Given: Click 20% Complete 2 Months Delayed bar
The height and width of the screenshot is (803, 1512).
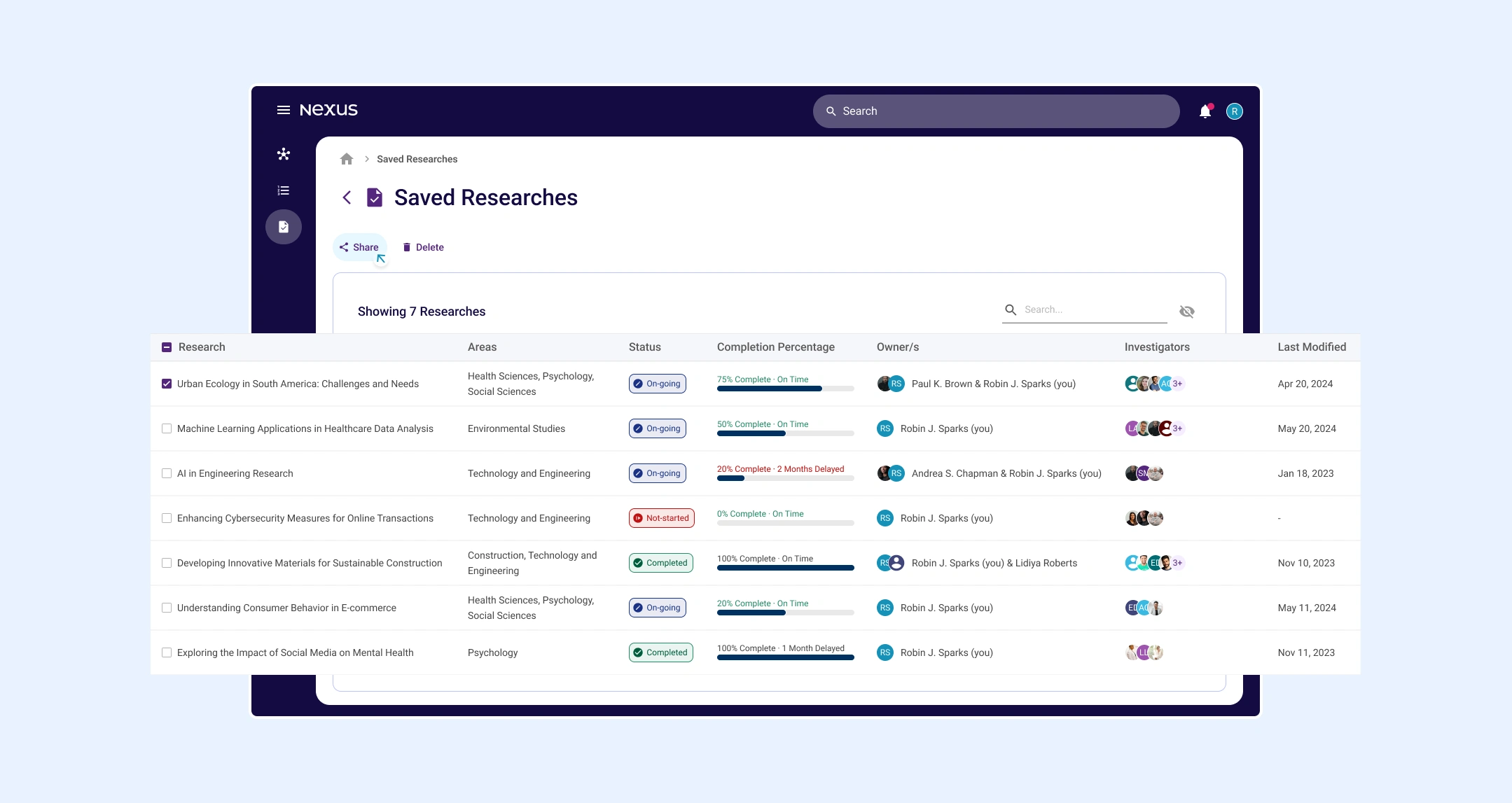Looking at the screenshot, I should pos(785,478).
